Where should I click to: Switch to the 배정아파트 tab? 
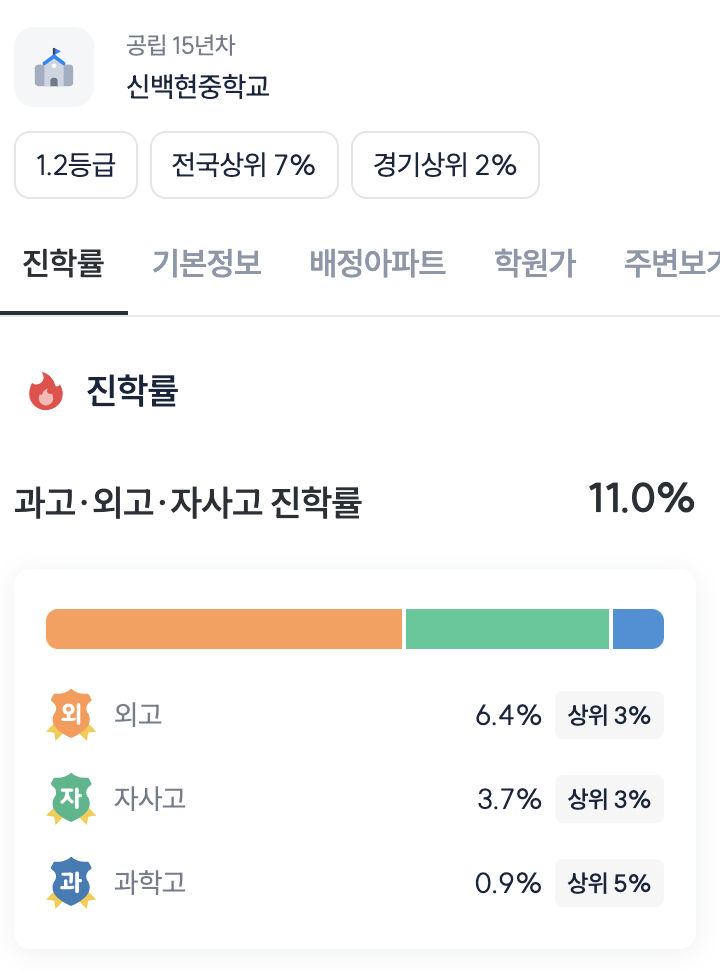(377, 264)
